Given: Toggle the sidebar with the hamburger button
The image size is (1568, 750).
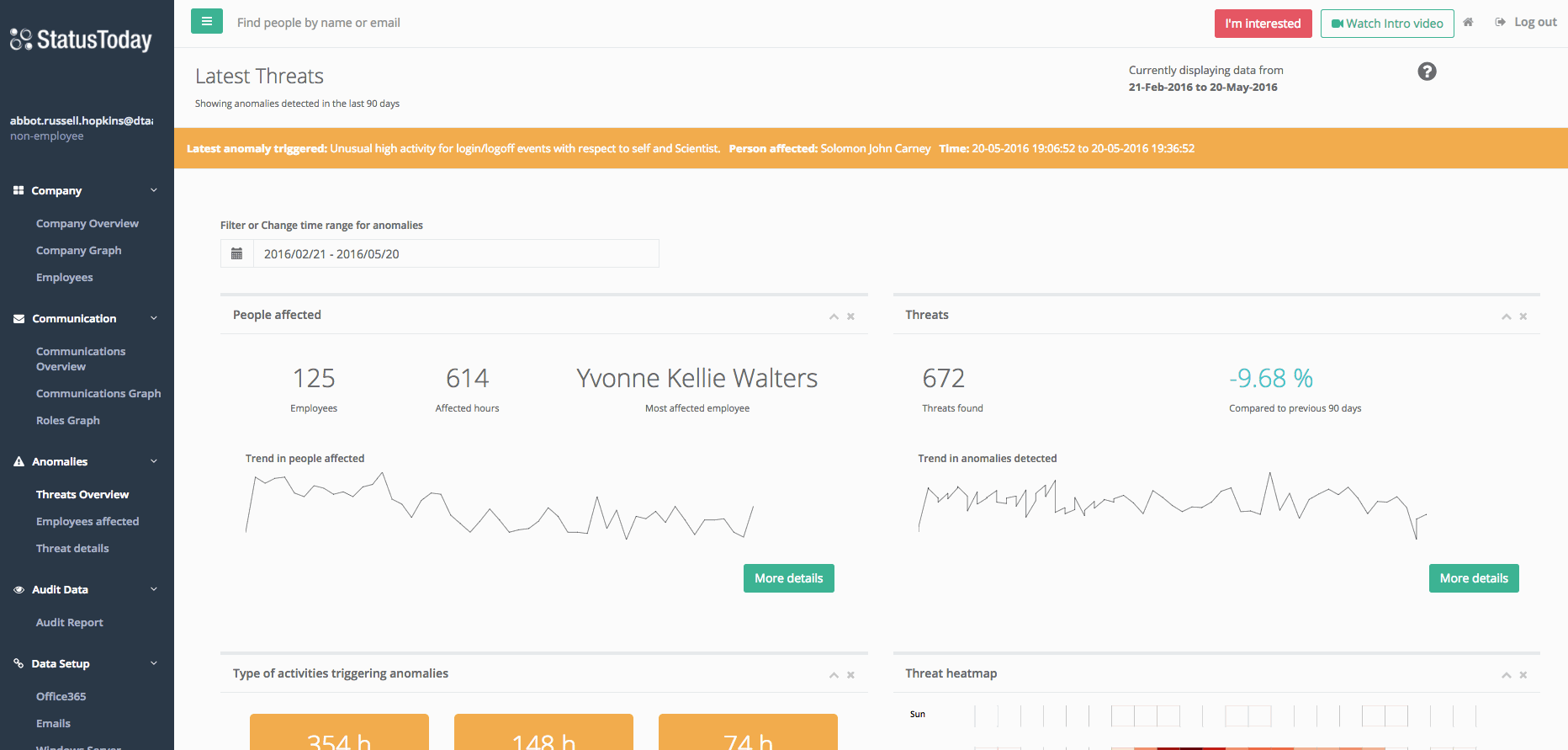Looking at the screenshot, I should tap(207, 21).
